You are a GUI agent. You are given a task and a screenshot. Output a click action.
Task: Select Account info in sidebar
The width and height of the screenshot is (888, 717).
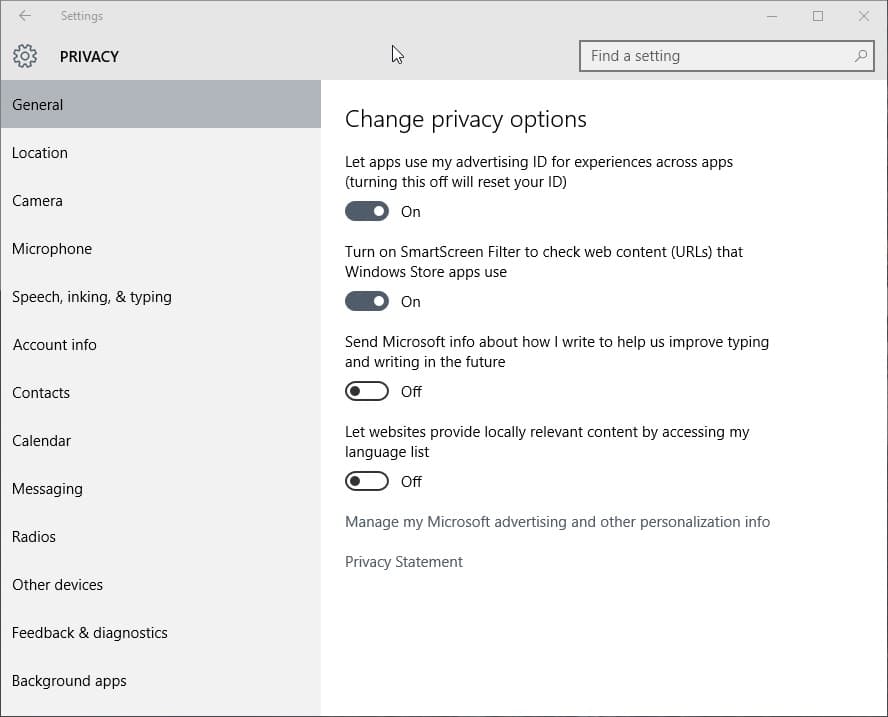point(55,345)
